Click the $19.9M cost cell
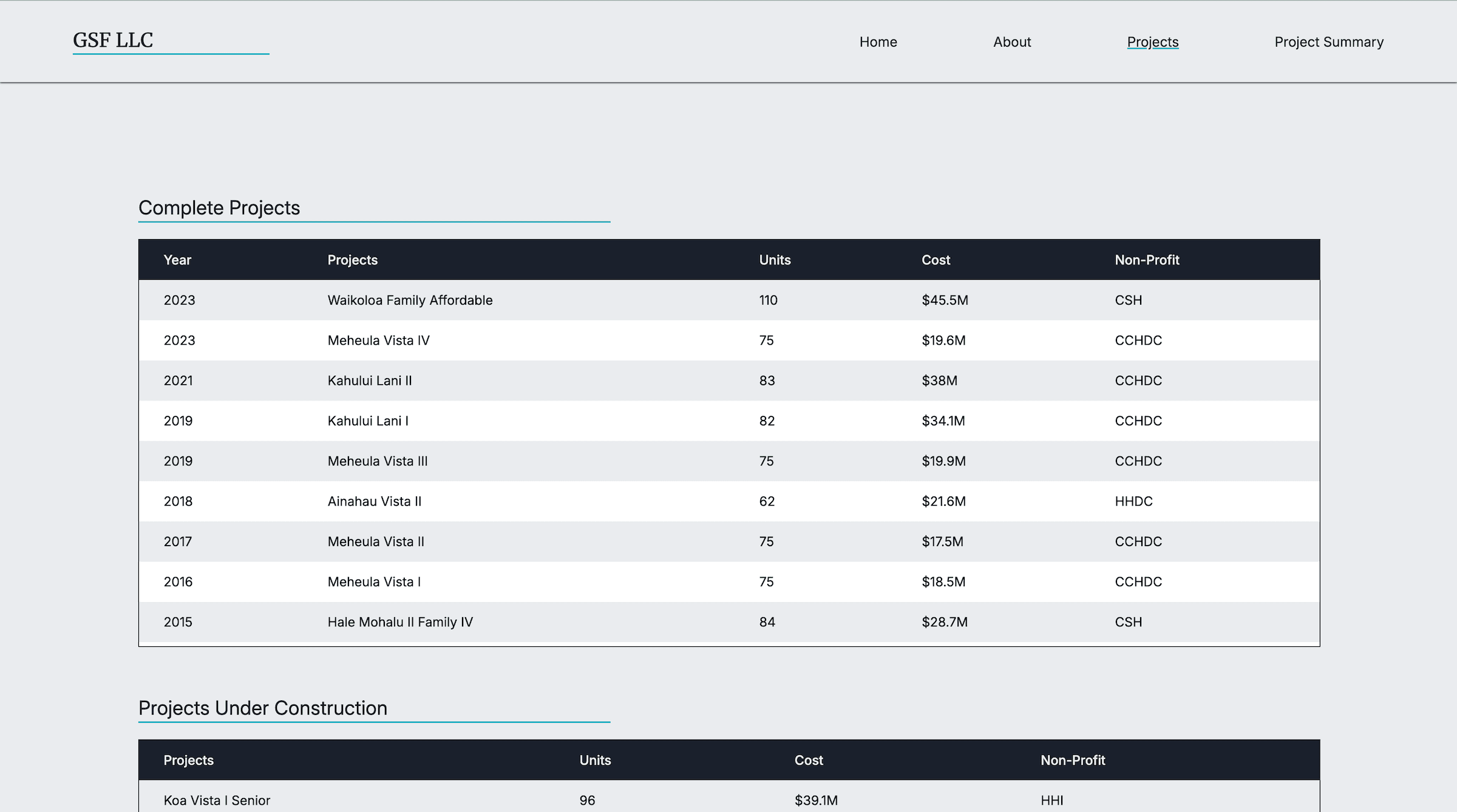Image resolution: width=1457 pixels, height=812 pixels. pos(943,461)
